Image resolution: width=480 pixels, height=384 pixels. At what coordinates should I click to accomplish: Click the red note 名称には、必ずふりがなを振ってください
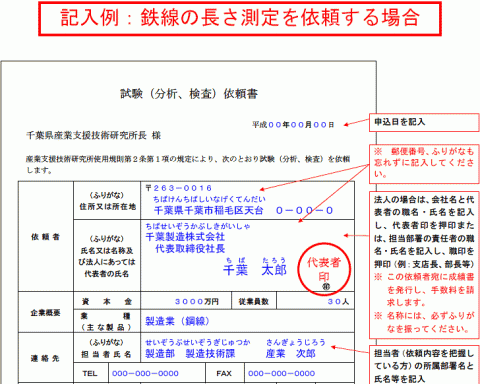[424, 322]
